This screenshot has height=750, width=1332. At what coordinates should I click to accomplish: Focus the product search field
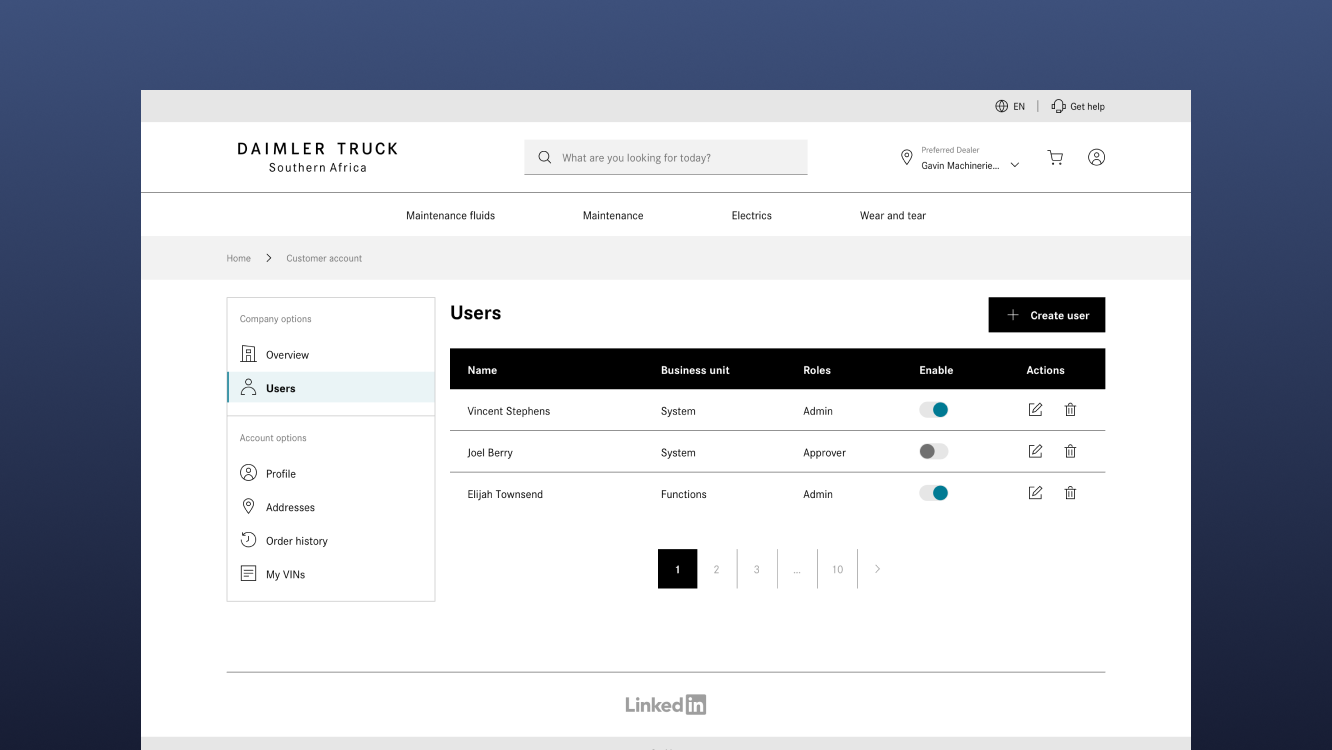pos(666,157)
